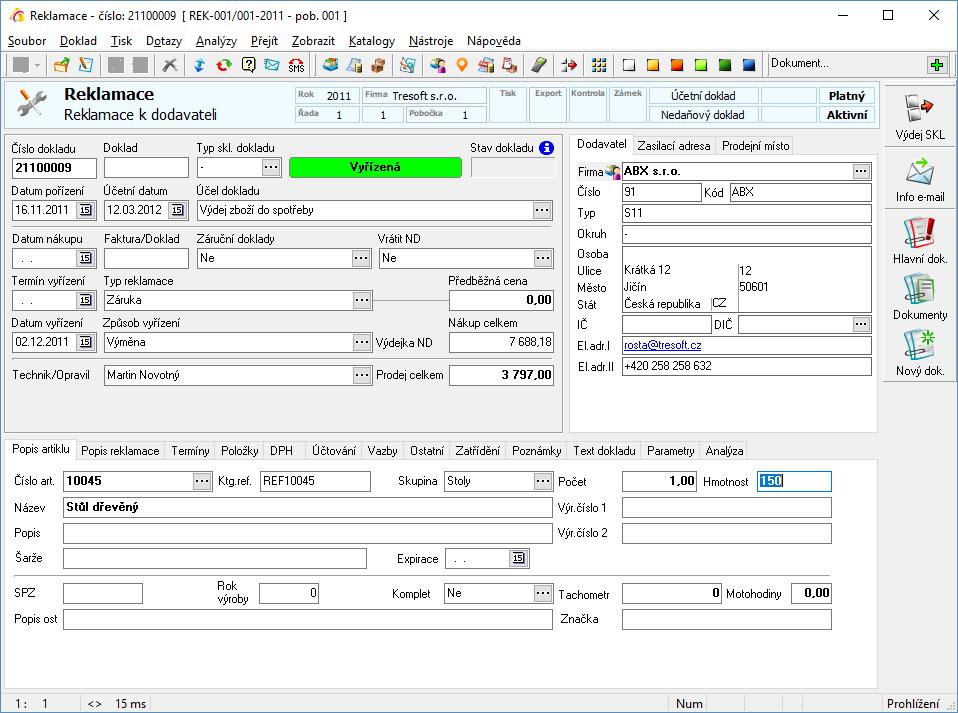Click the Aktivní status button

pyautogui.click(x=847, y=115)
